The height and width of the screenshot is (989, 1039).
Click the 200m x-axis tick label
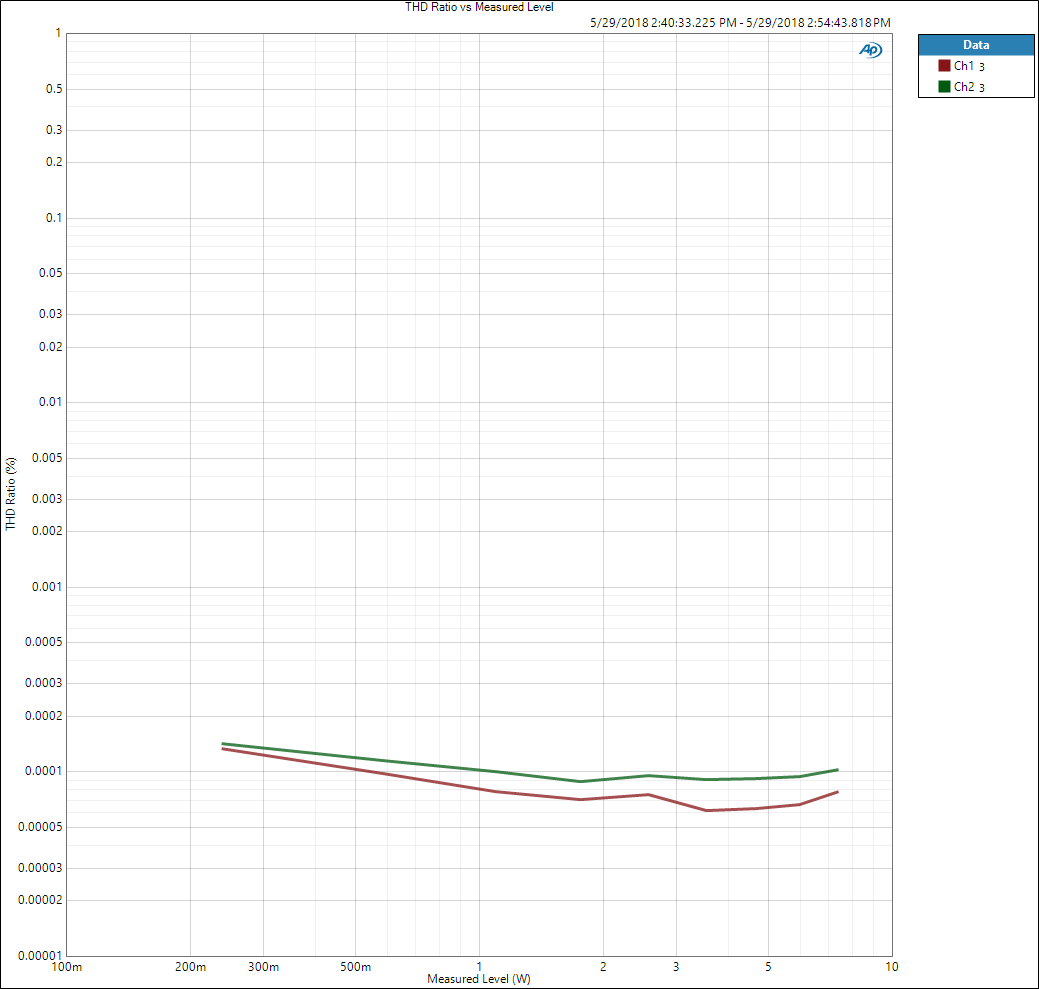click(190, 967)
